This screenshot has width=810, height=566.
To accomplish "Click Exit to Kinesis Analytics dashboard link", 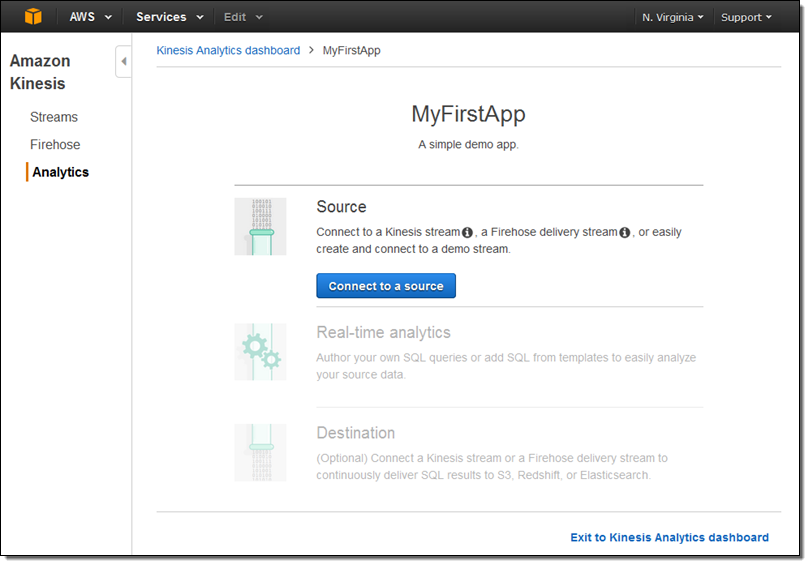I will point(669,538).
